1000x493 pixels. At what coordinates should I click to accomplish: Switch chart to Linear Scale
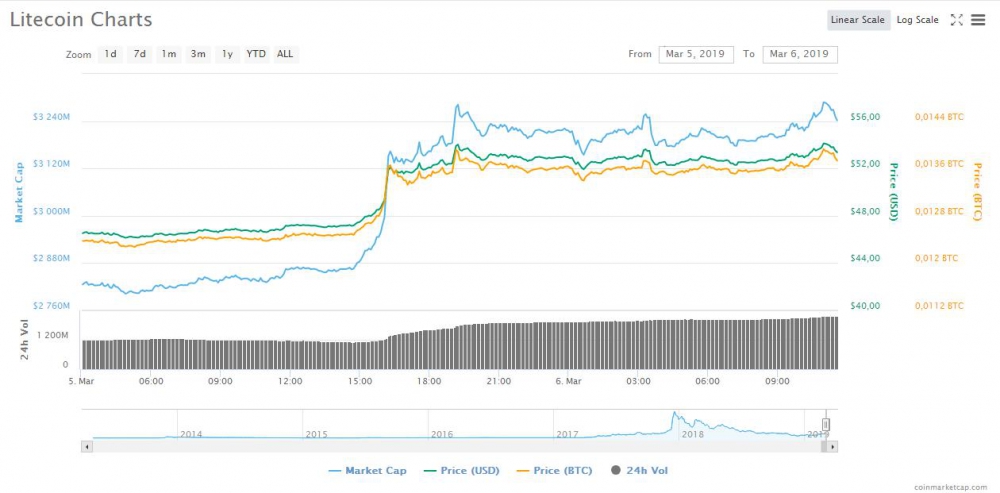[x=856, y=20]
